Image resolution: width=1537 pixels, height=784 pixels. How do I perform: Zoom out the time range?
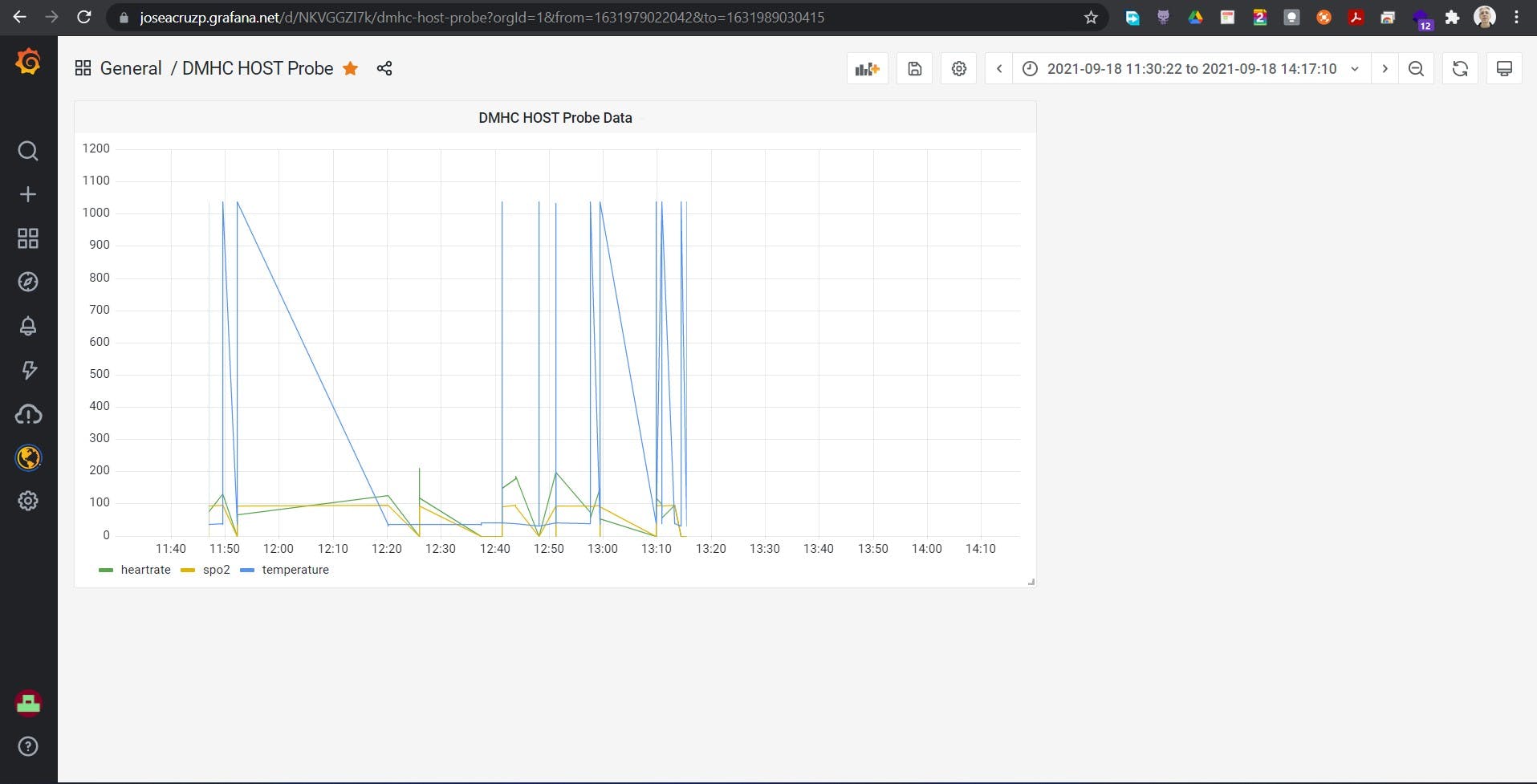pyautogui.click(x=1417, y=69)
